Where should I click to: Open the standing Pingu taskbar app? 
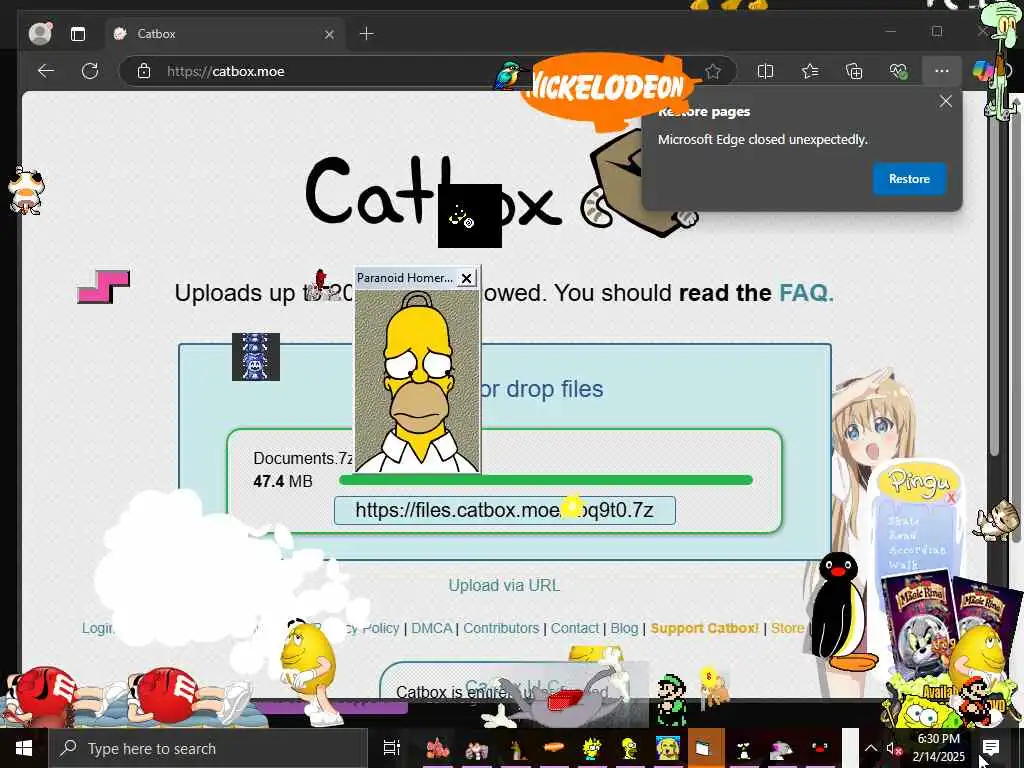pyautogui.click(x=743, y=748)
